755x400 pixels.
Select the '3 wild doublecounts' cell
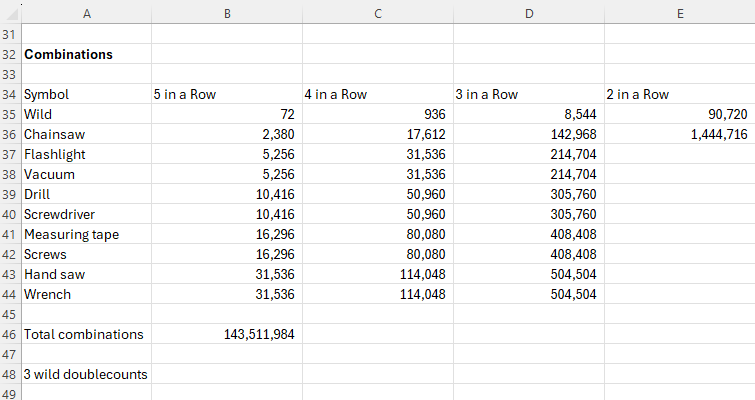click(85, 374)
